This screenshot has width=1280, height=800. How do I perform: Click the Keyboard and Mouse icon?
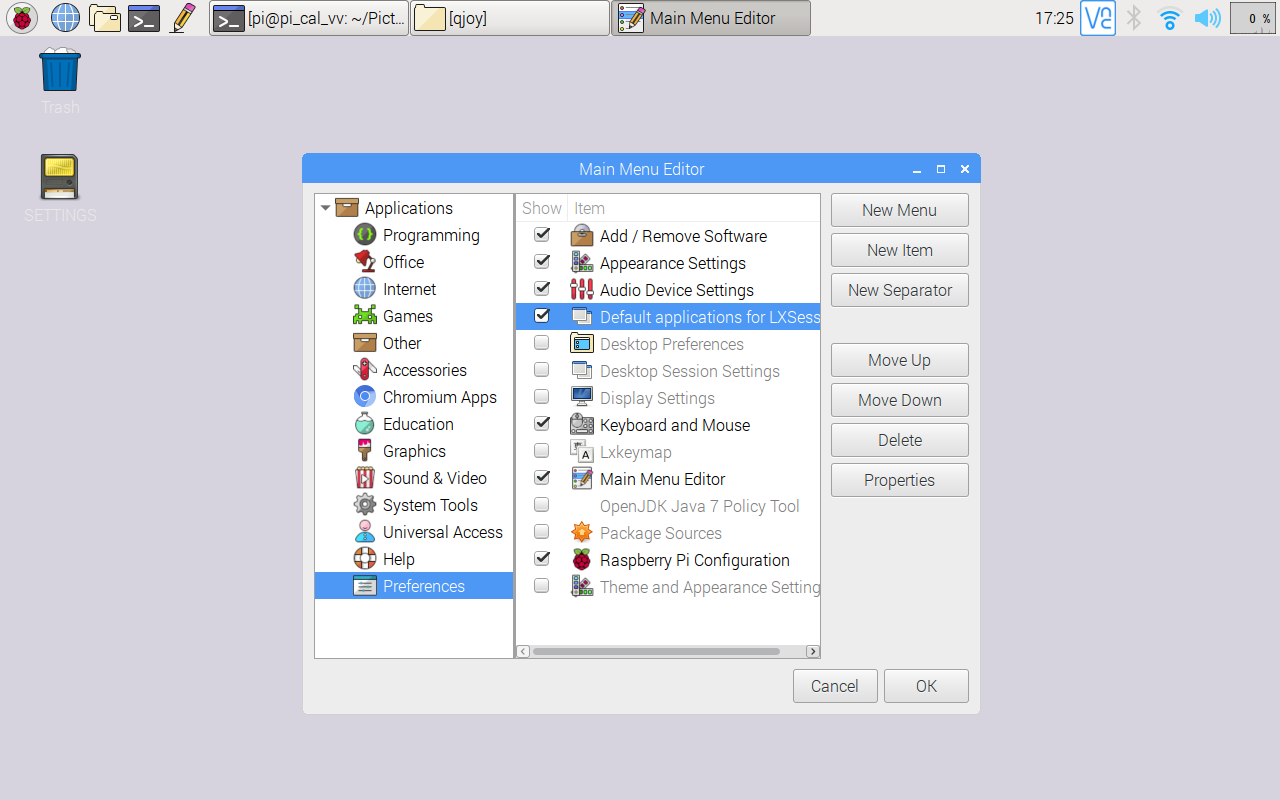(x=581, y=424)
